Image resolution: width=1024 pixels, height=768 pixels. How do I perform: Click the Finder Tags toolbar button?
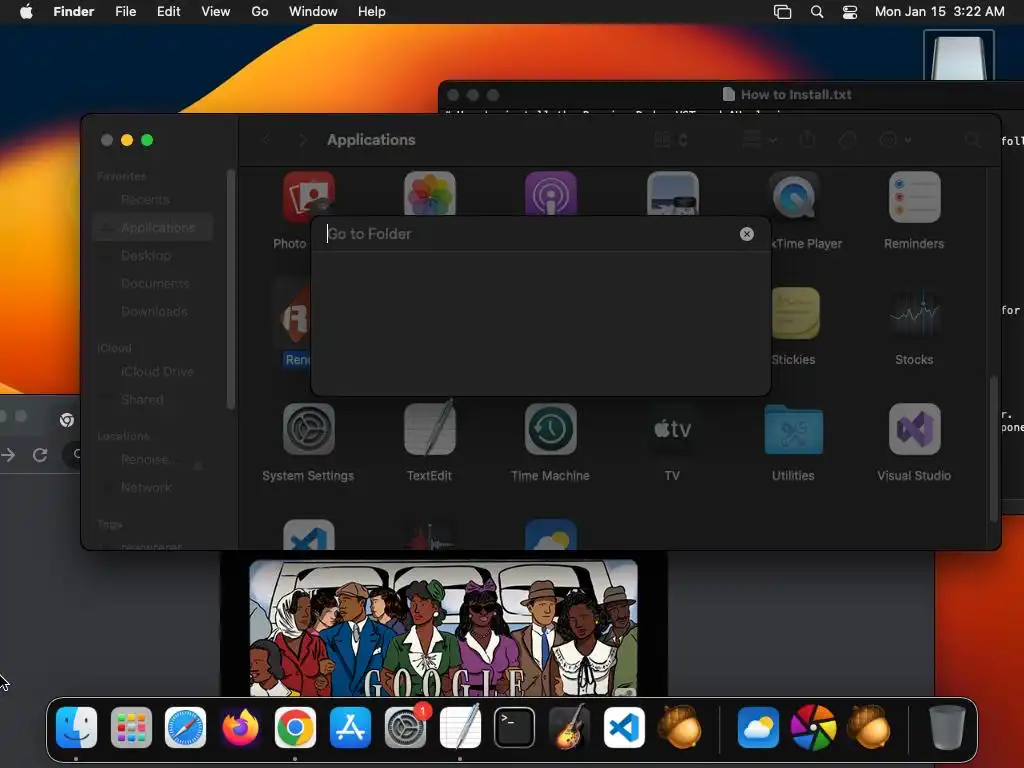click(x=848, y=140)
